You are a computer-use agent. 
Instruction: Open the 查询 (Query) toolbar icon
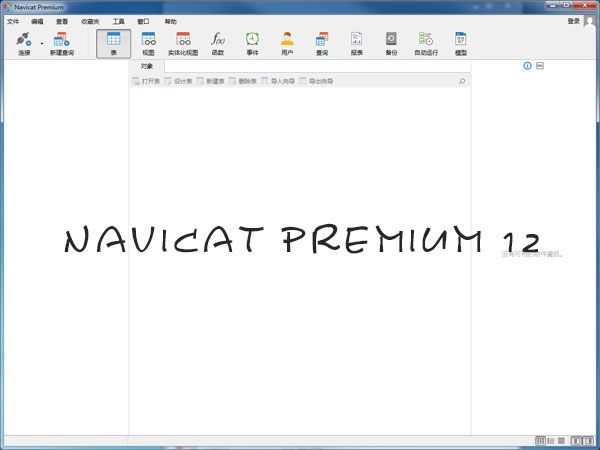322,39
